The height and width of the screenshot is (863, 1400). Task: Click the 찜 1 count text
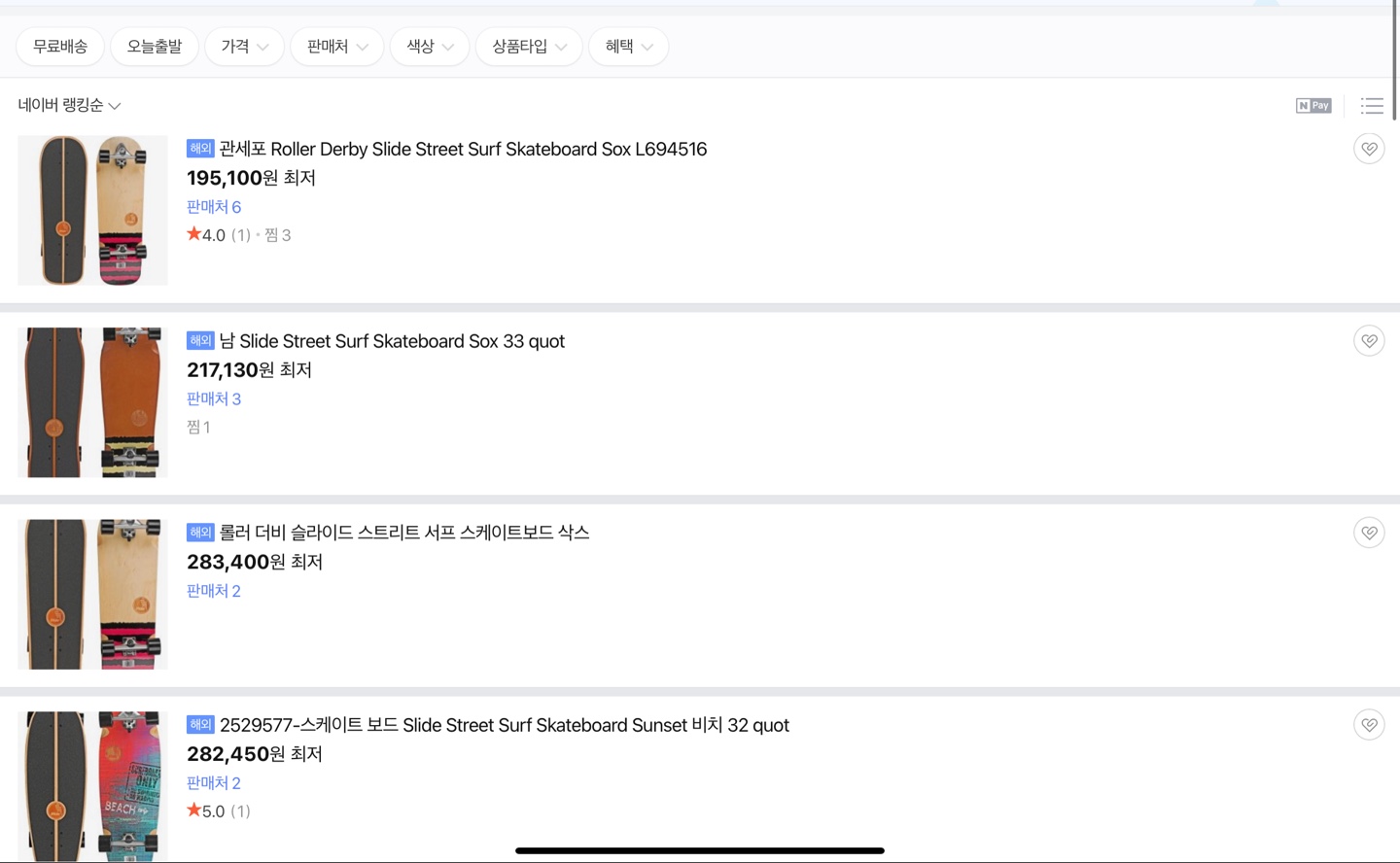tap(198, 428)
